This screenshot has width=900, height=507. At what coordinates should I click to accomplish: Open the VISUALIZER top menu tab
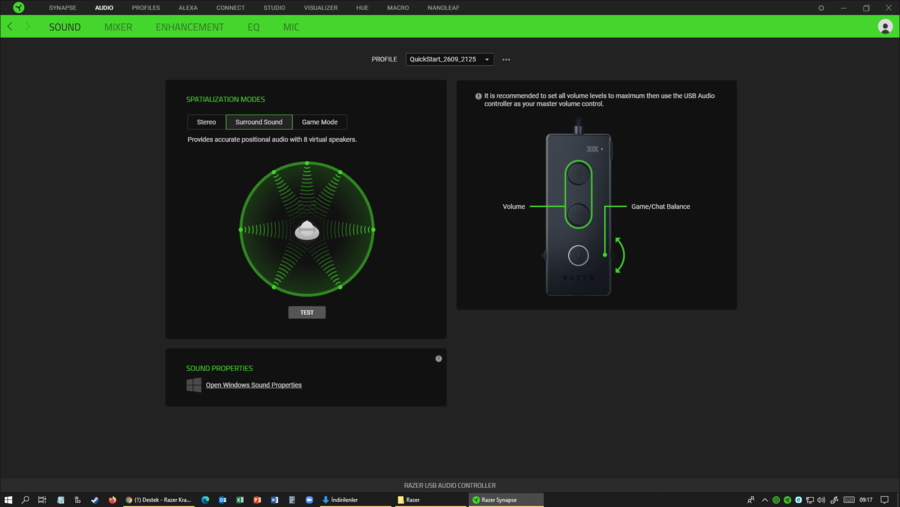click(320, 8)
